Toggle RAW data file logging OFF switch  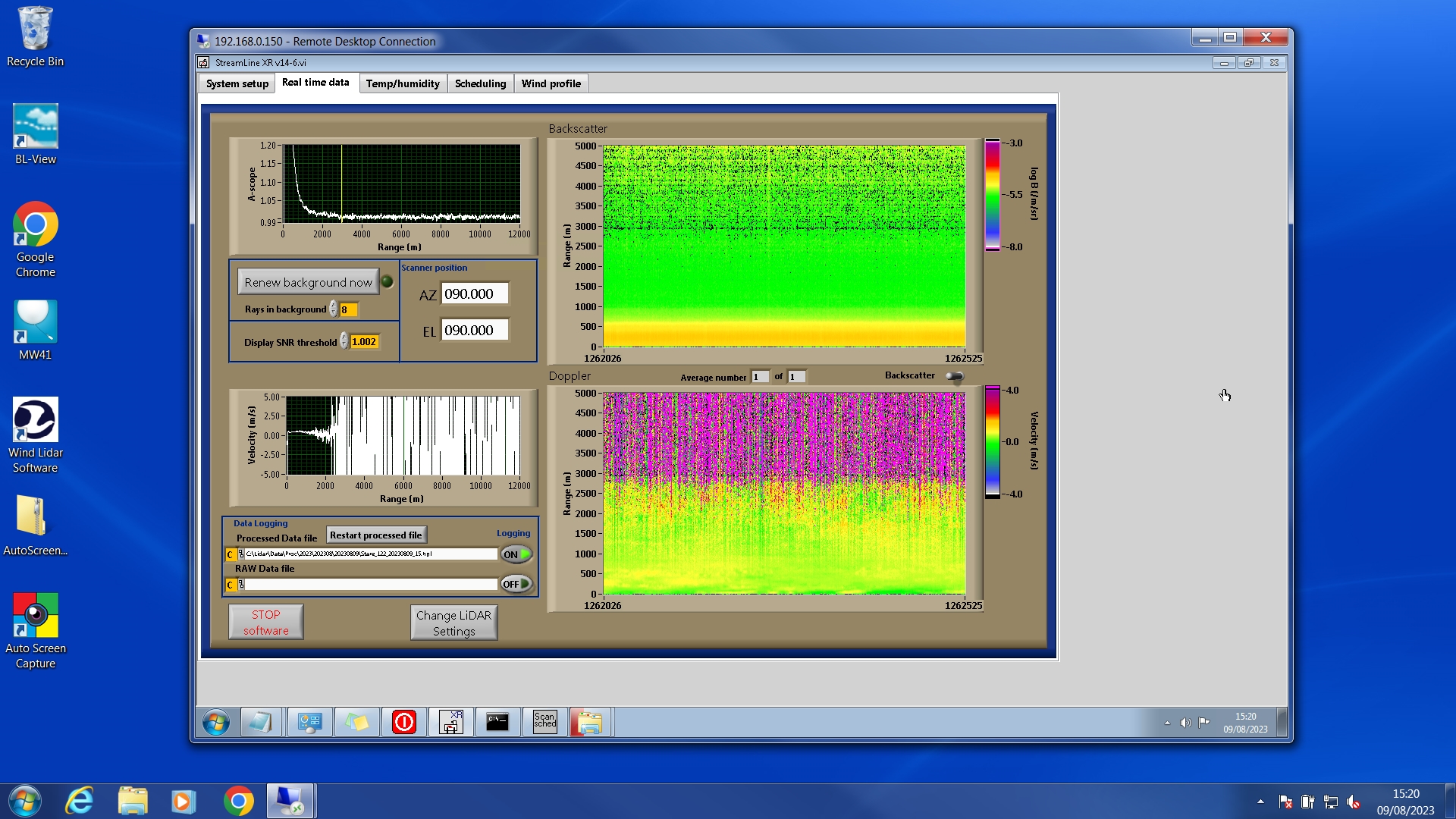(516, 584)
